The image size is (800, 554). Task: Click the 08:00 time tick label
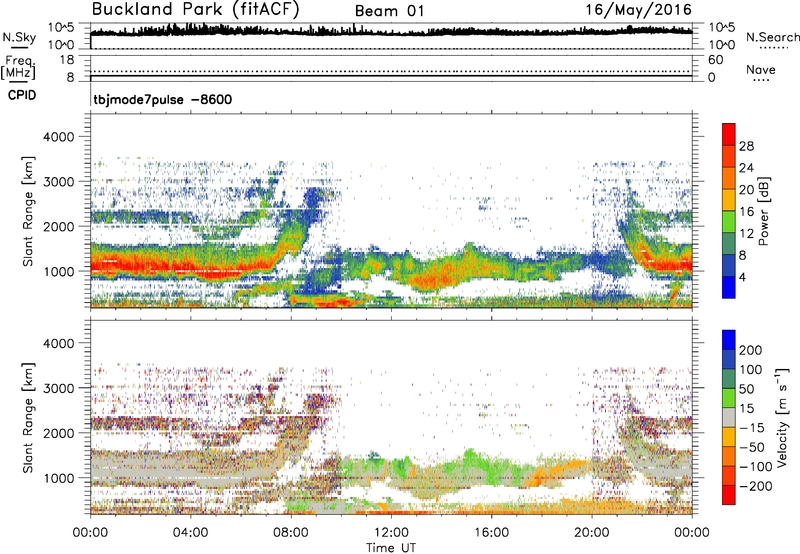coord(291,533)
